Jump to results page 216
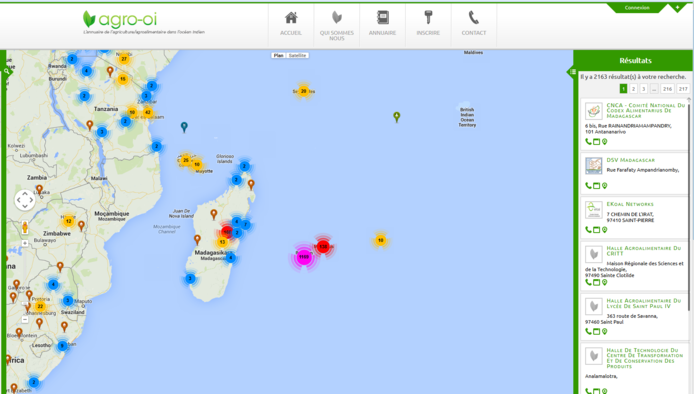 tap(667, 89)
